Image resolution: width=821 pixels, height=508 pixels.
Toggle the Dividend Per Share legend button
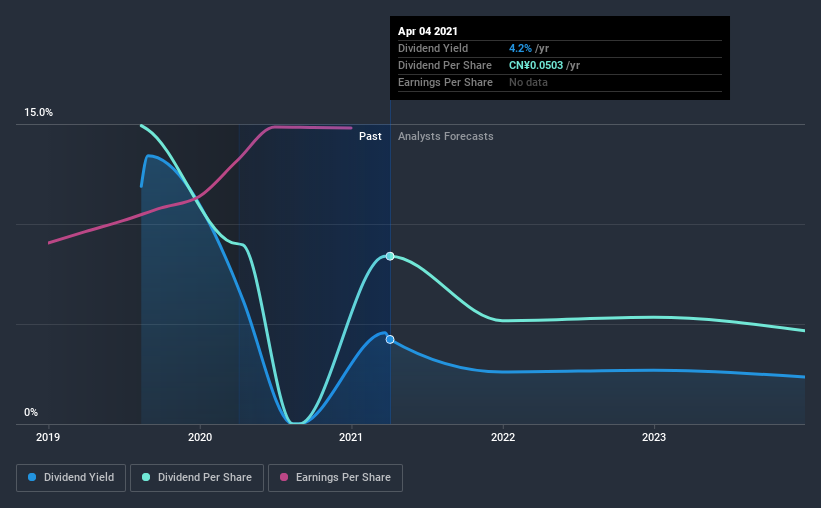[x=197, y=478]
